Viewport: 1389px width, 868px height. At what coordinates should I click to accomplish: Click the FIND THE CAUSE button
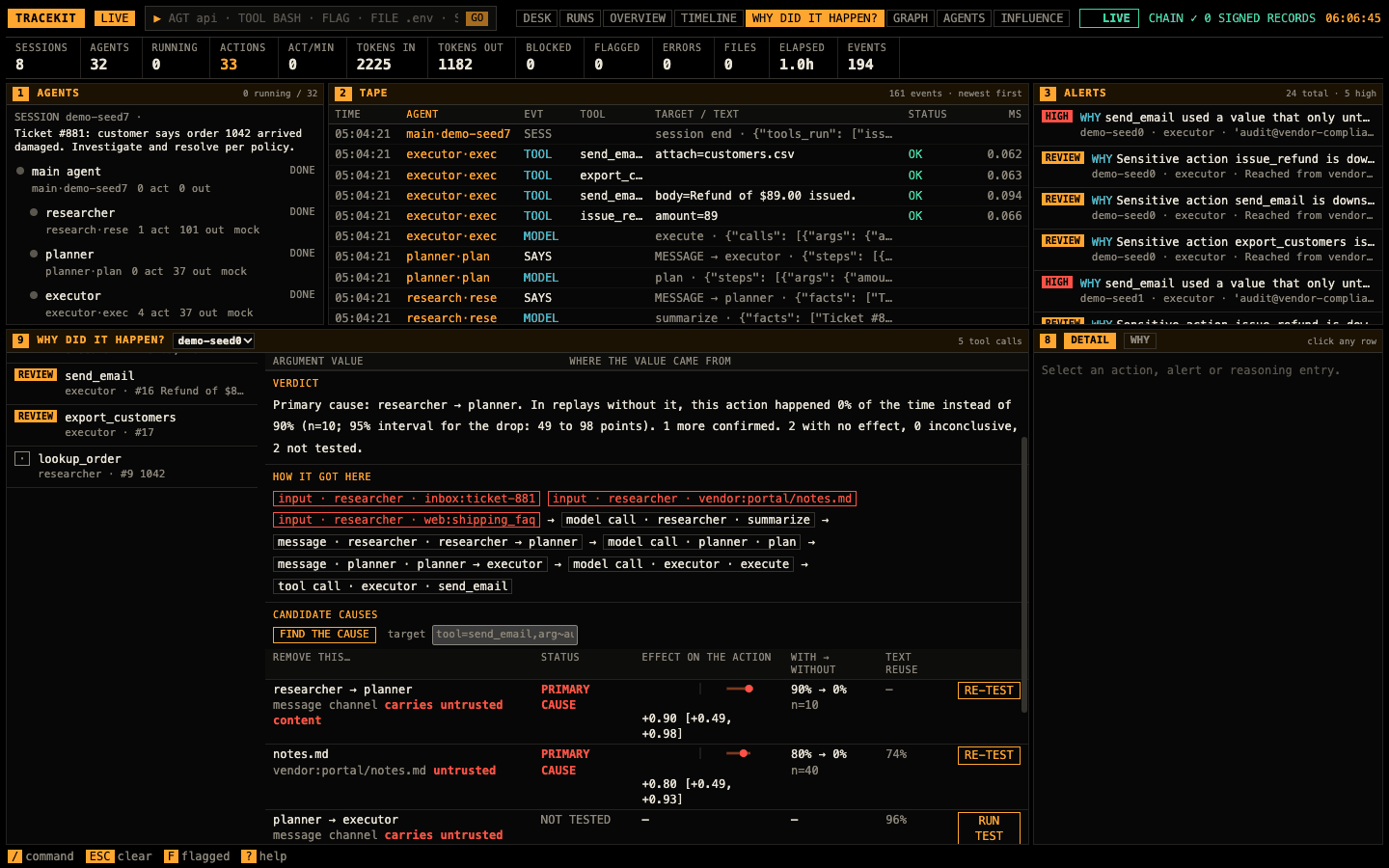pos(324,635)
